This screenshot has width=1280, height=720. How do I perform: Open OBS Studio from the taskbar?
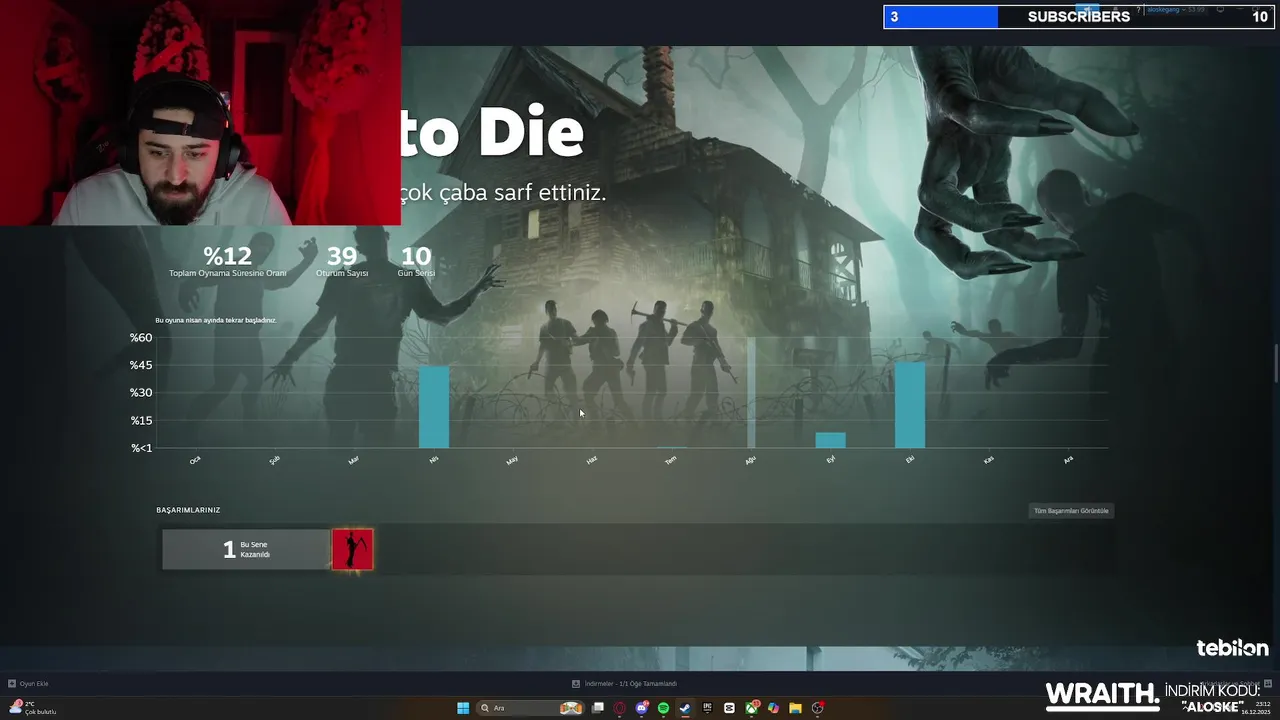click(x=818, y=708)
